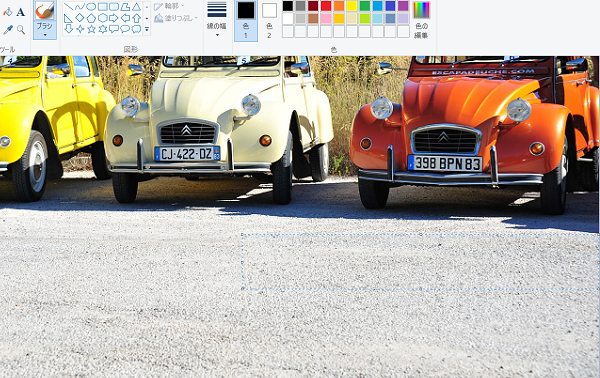The width and height of the screenshot is (600, 378).
Task: Expand the shapes gallery more arrow
Action: click(x=147, y=29)
